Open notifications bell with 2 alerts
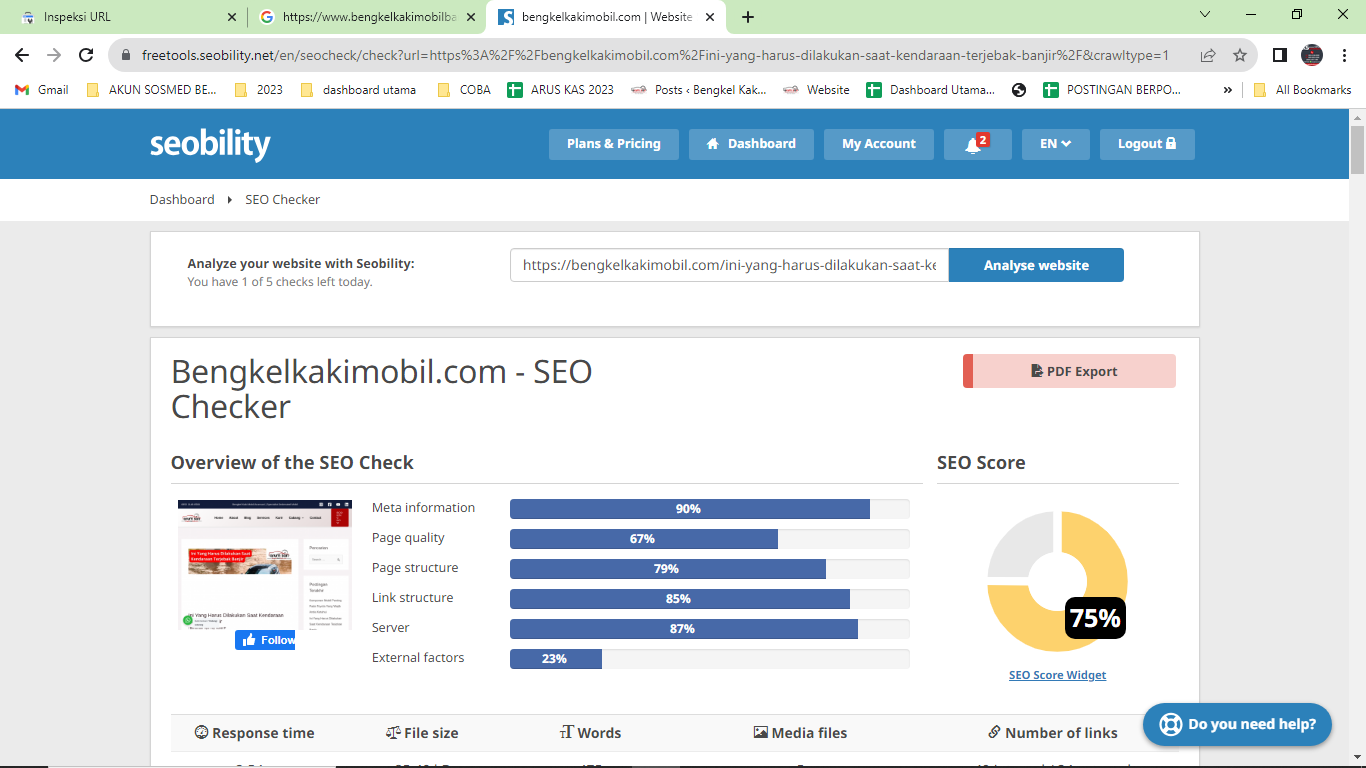This screenshot has height=768, width=1366. (x=977, y=144)
